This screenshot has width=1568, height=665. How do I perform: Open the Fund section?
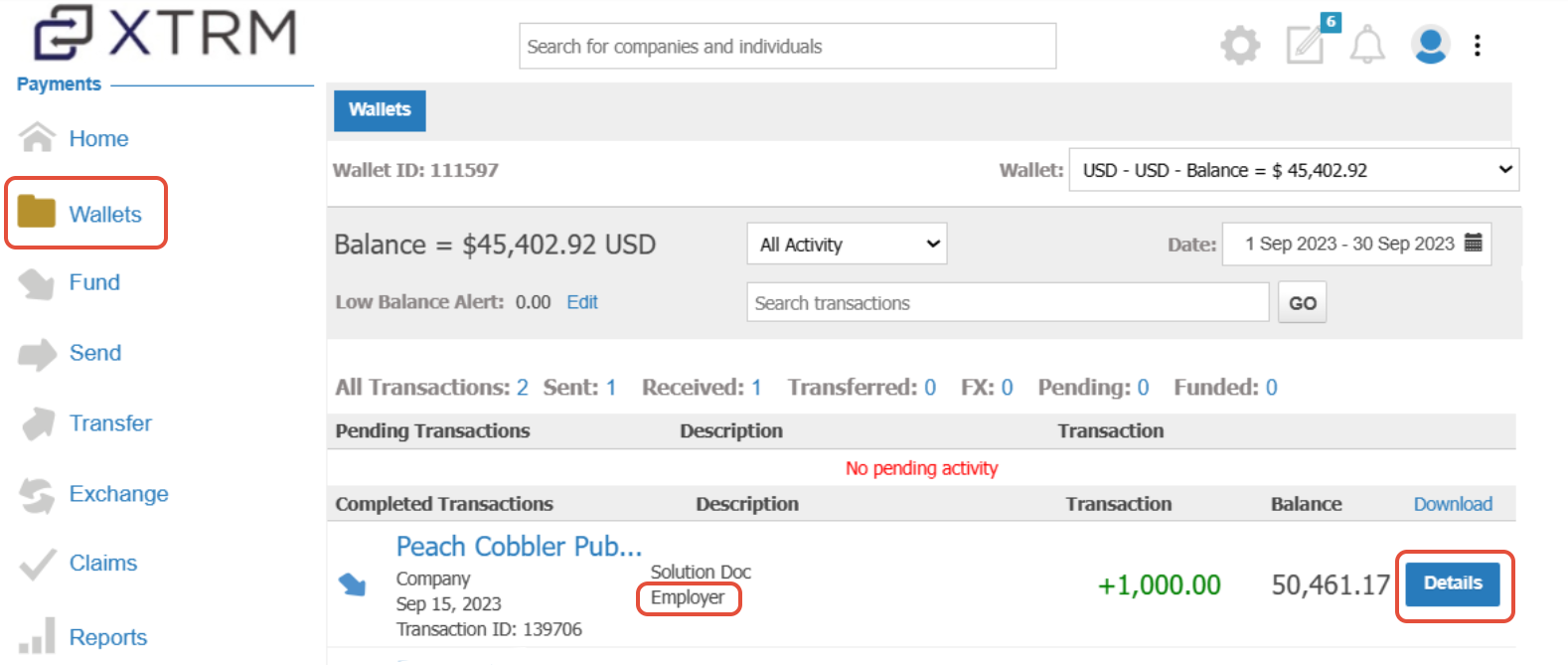tap(94, 282)
